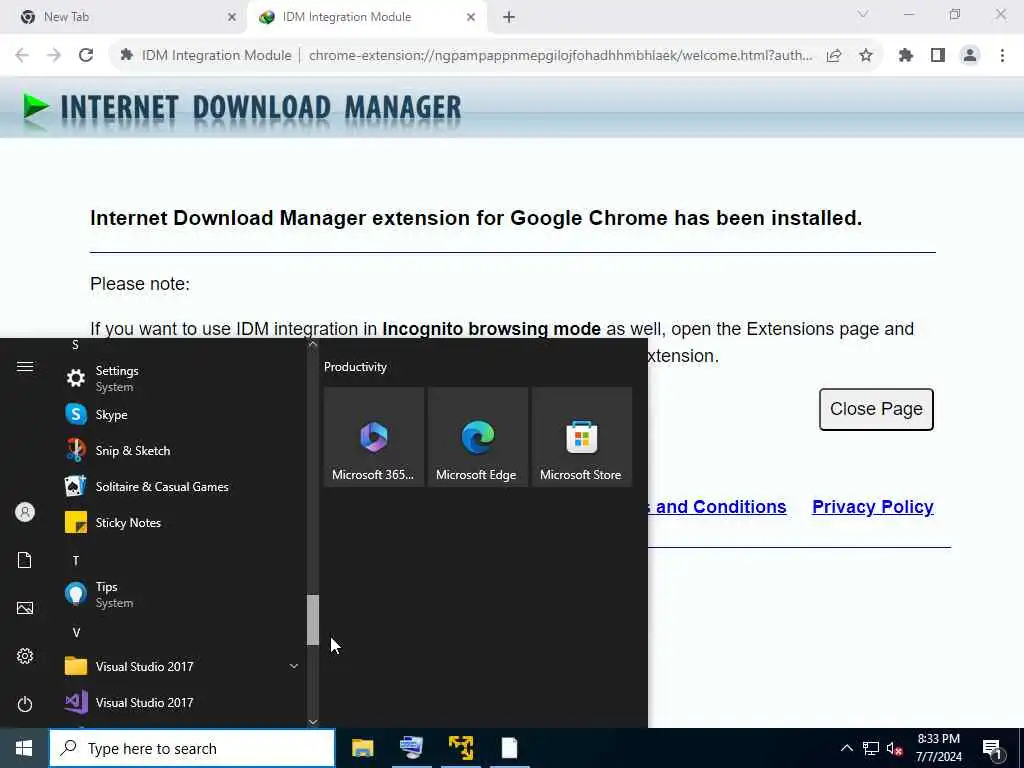Open the clock and date flyout
Image resolution: width=1024 pixels, height=768 pixels.
click(x=938, y=748)
